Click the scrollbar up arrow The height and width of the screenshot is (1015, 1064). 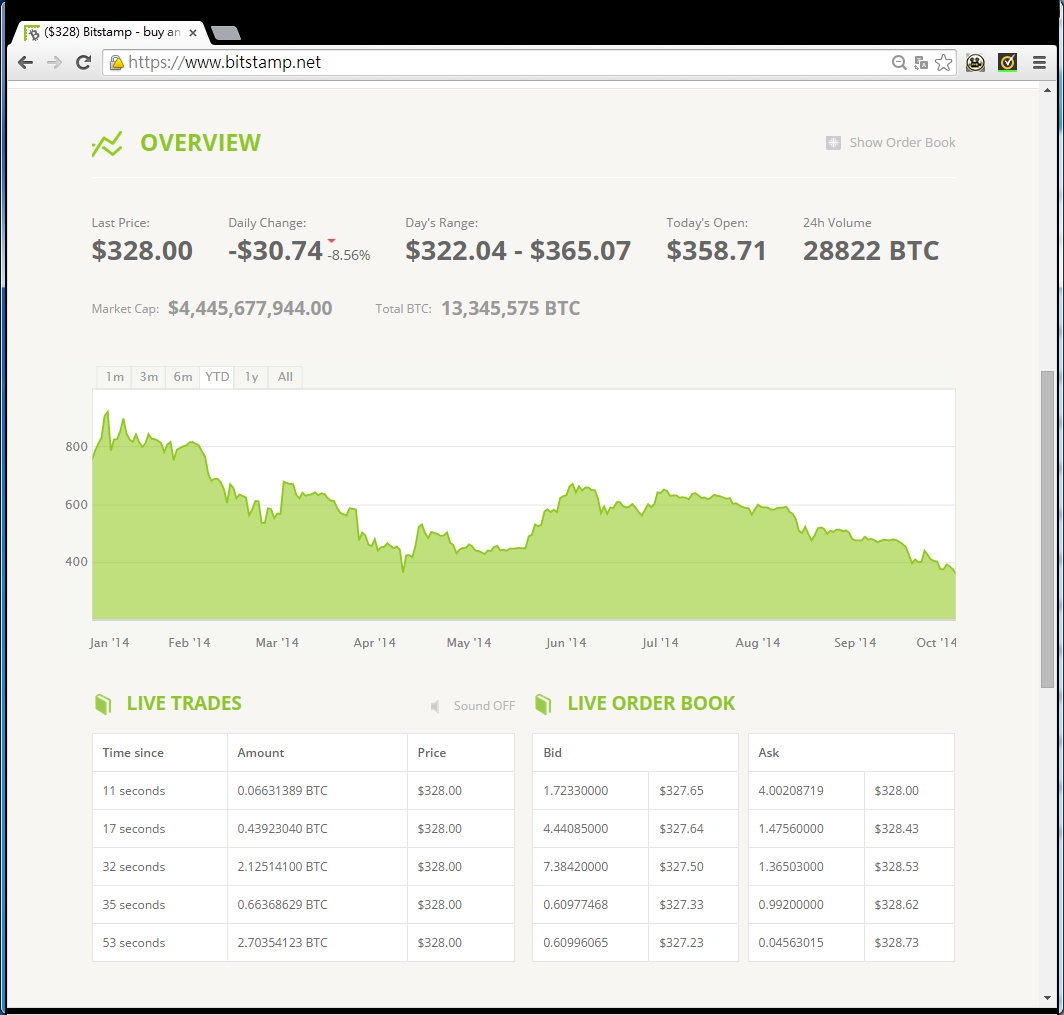1047,90
